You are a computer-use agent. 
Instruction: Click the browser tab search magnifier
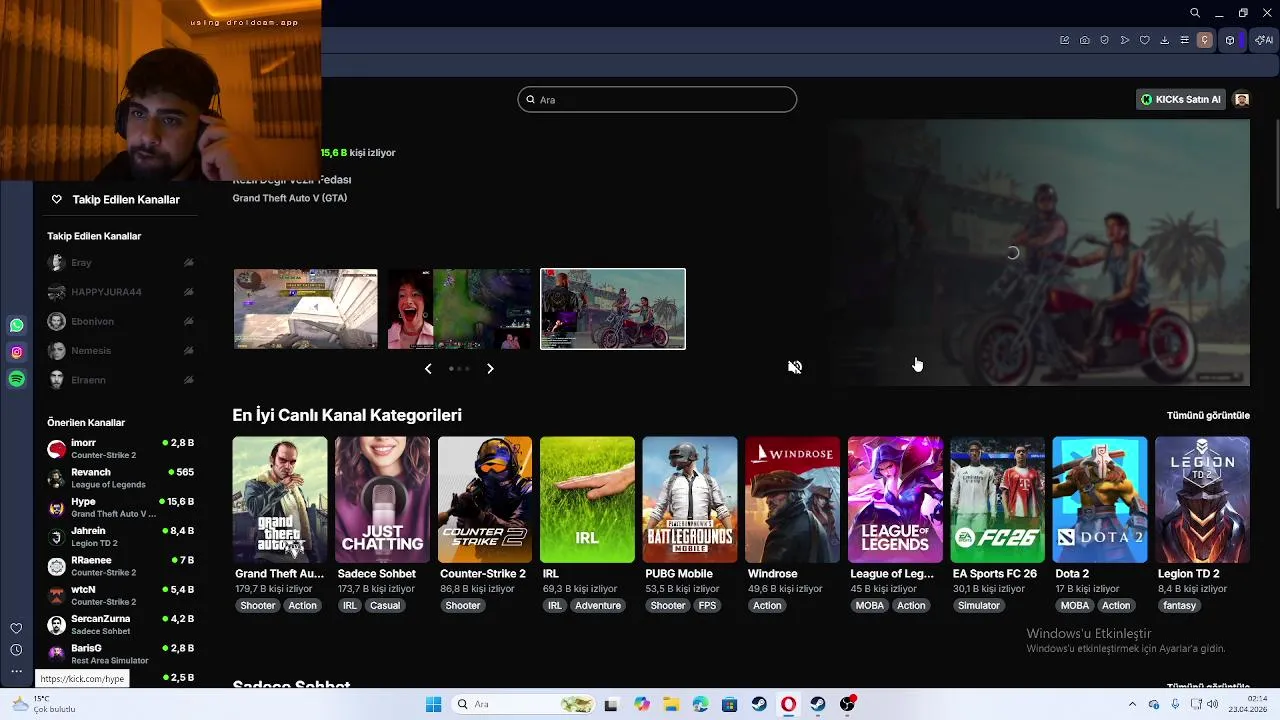(1195, 13)
